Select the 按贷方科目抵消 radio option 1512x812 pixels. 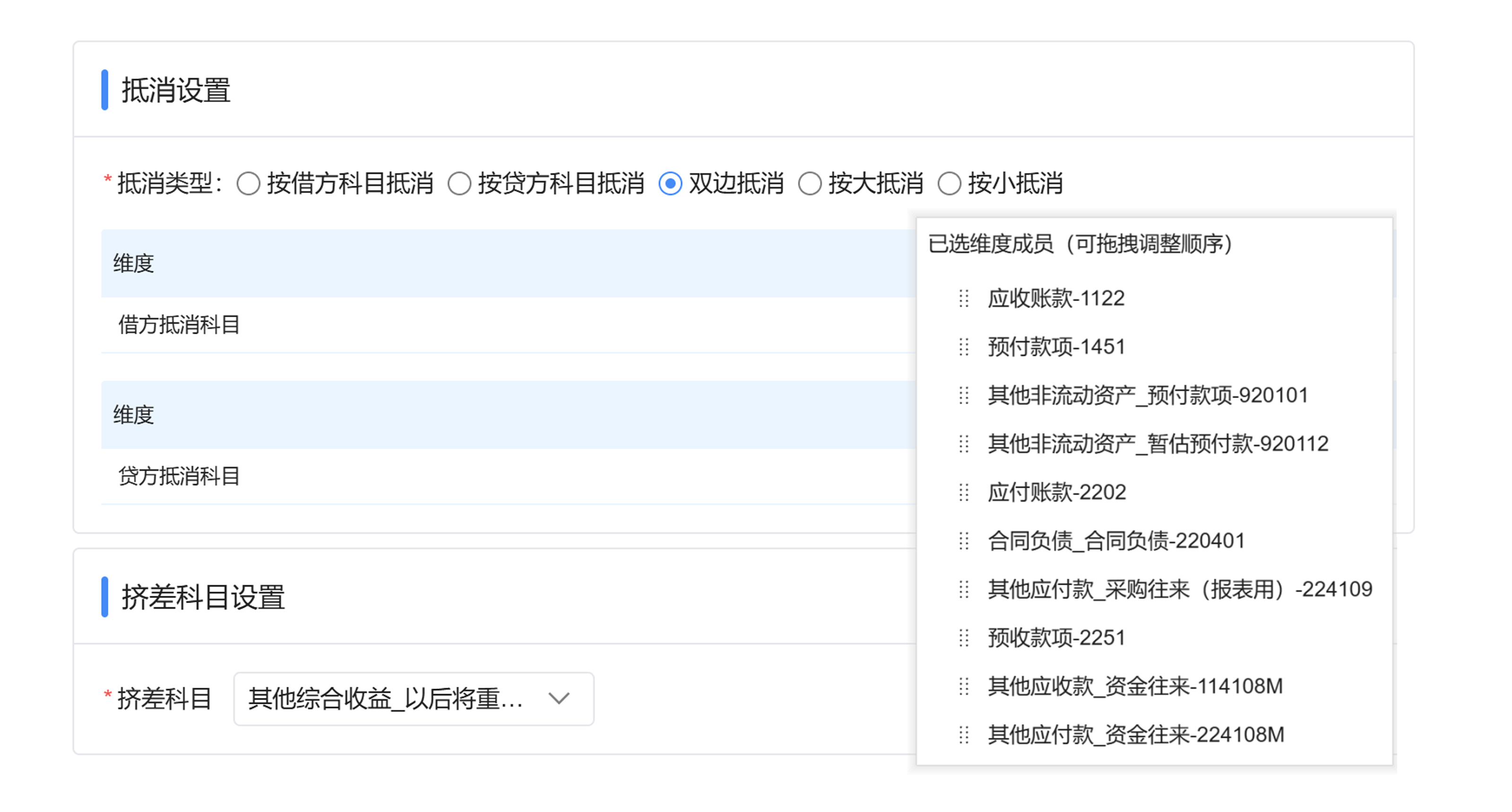pos(459,184)
